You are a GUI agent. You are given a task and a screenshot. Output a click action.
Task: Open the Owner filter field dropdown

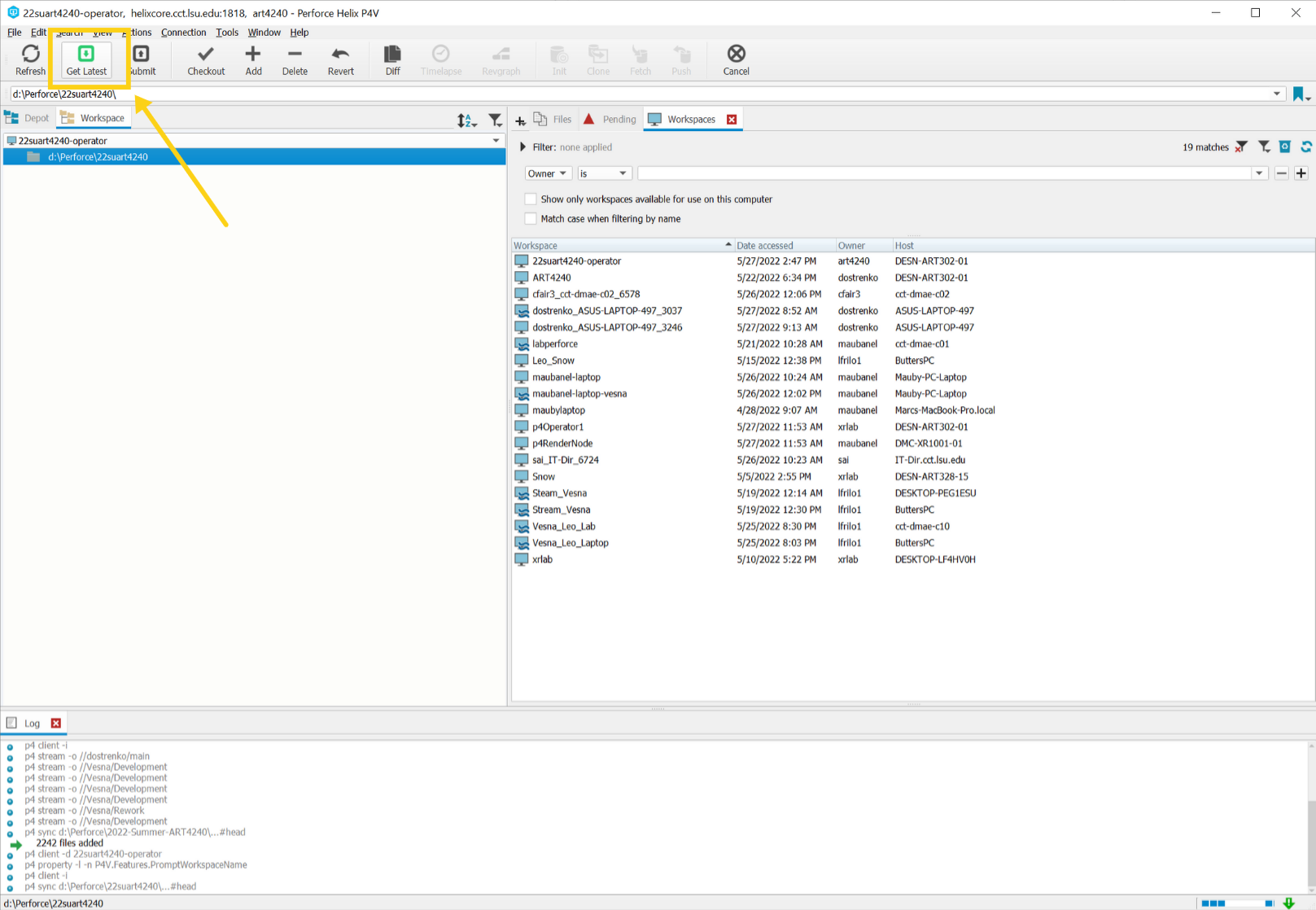548,173
